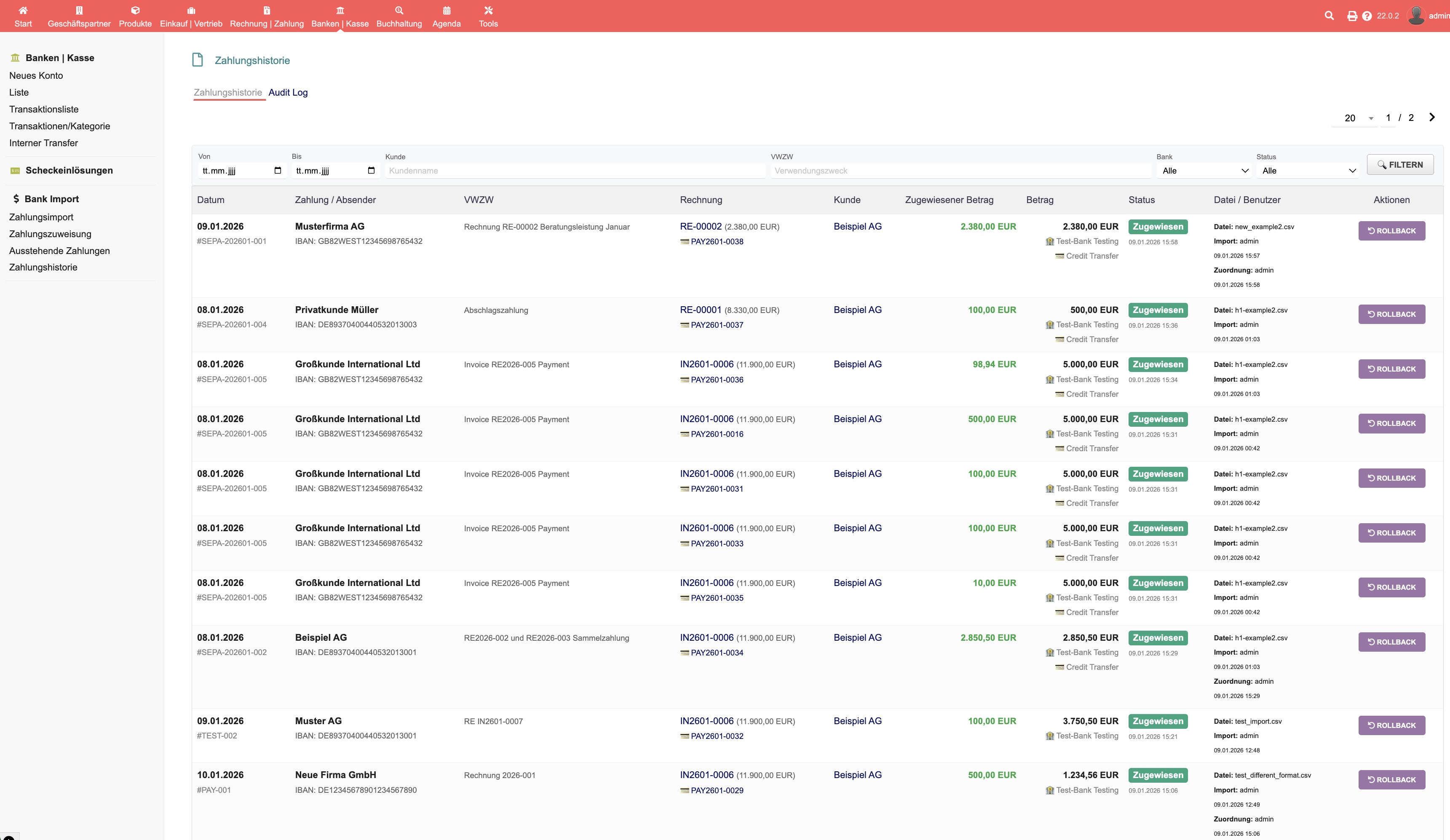
Task: Open the help question mark icon
Action: [x=1367, y=16]
